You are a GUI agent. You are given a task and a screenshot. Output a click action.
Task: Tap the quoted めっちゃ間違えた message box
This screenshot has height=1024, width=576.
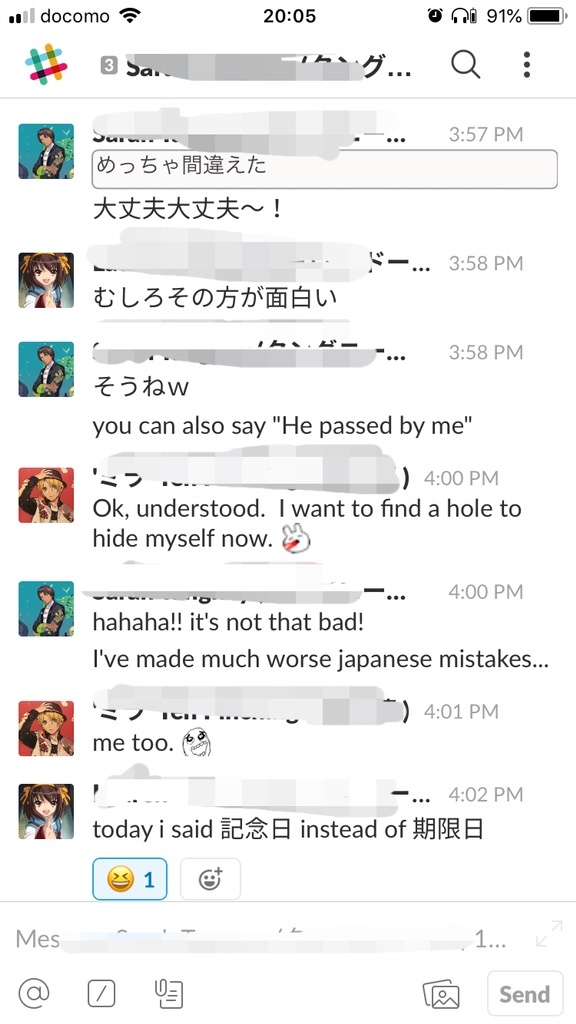[325, 168]
